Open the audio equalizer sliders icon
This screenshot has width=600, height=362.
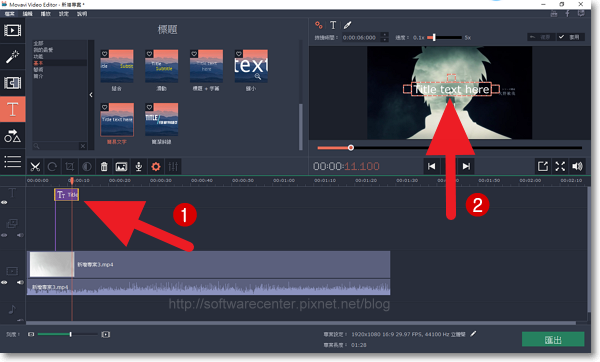(x=173, y=167)
